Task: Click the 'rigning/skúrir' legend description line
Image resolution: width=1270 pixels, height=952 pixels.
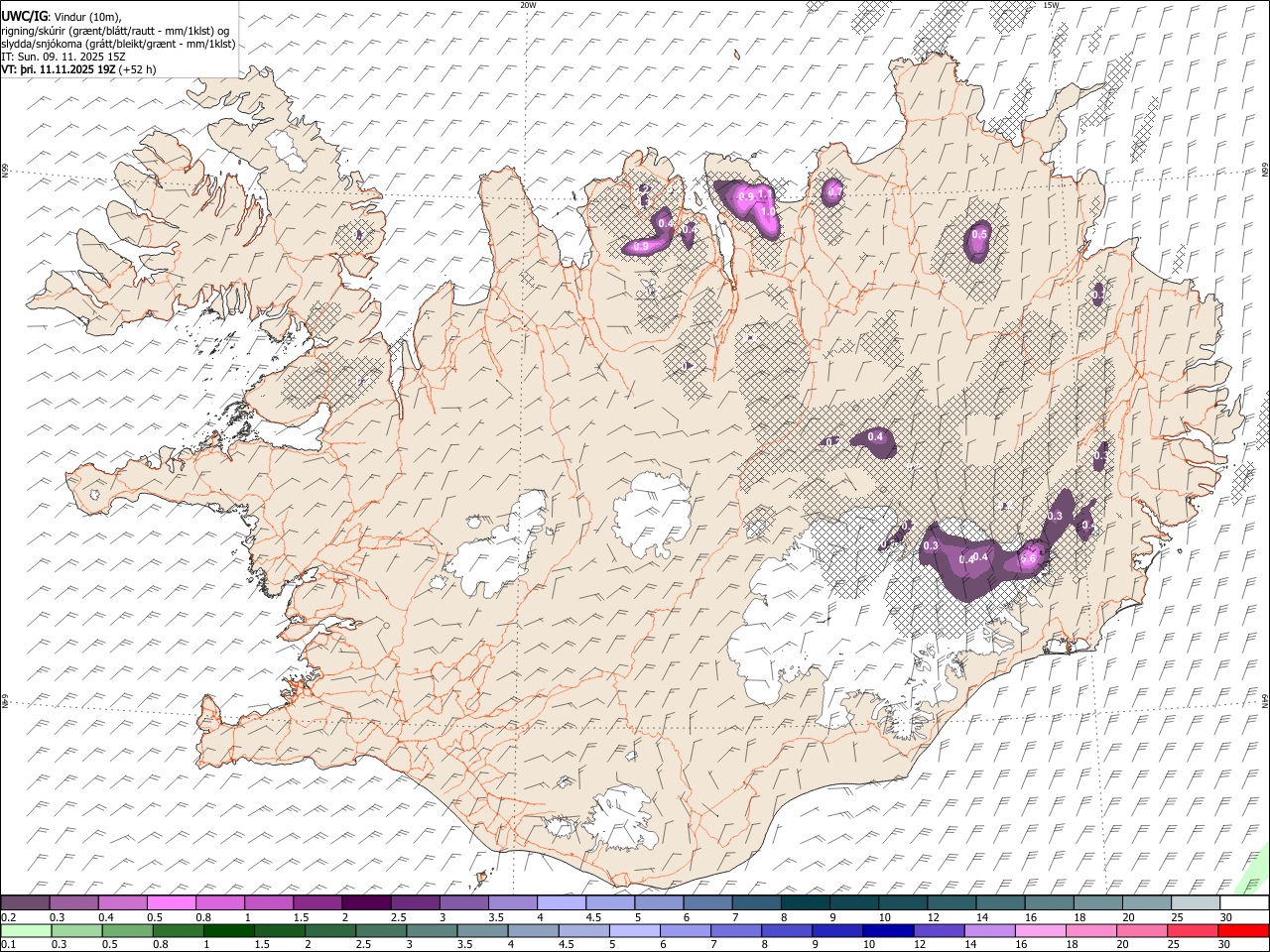Action: 115,31
